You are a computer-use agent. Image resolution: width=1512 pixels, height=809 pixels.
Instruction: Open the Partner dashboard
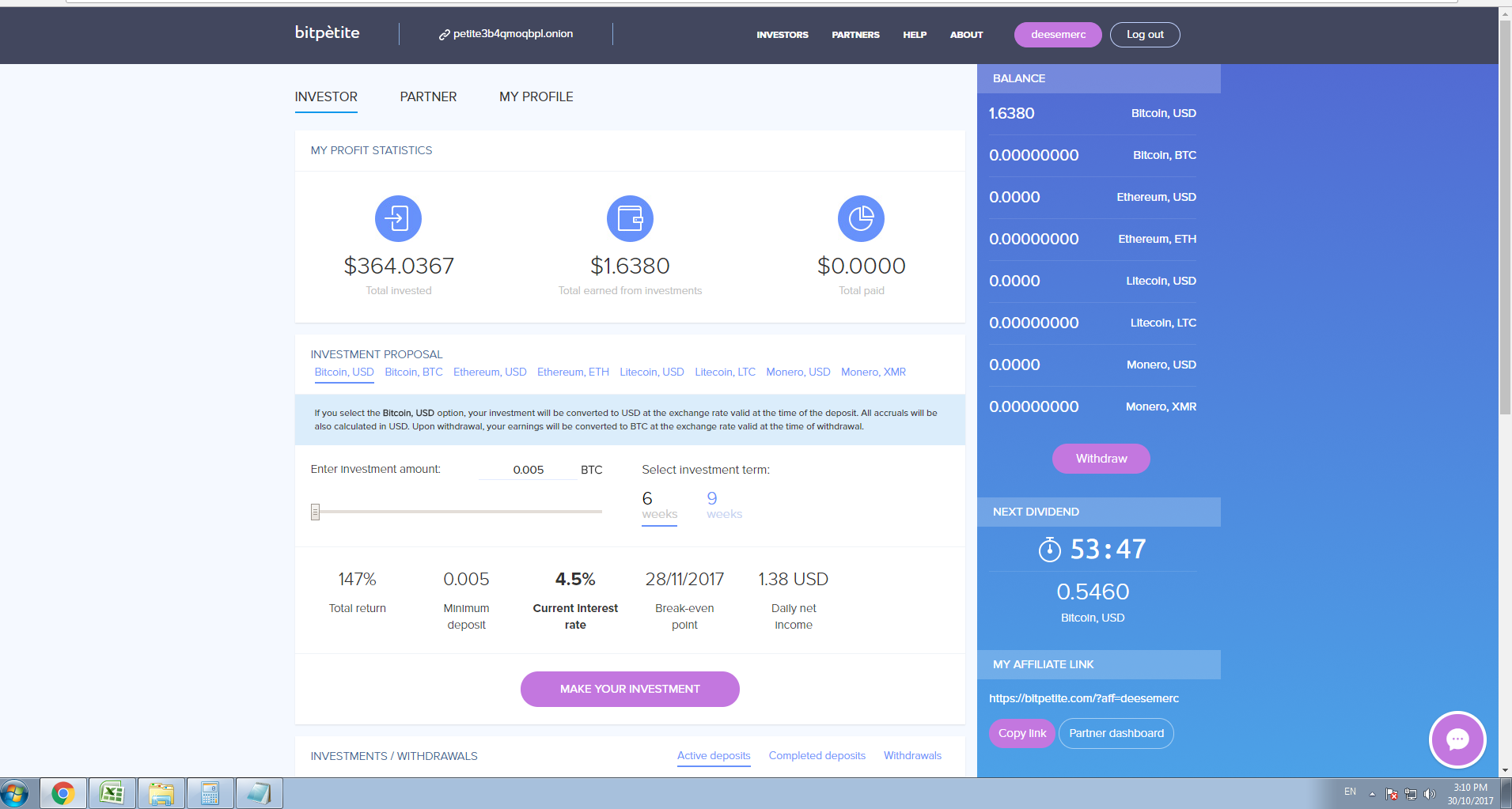[x=1116, y=733]
